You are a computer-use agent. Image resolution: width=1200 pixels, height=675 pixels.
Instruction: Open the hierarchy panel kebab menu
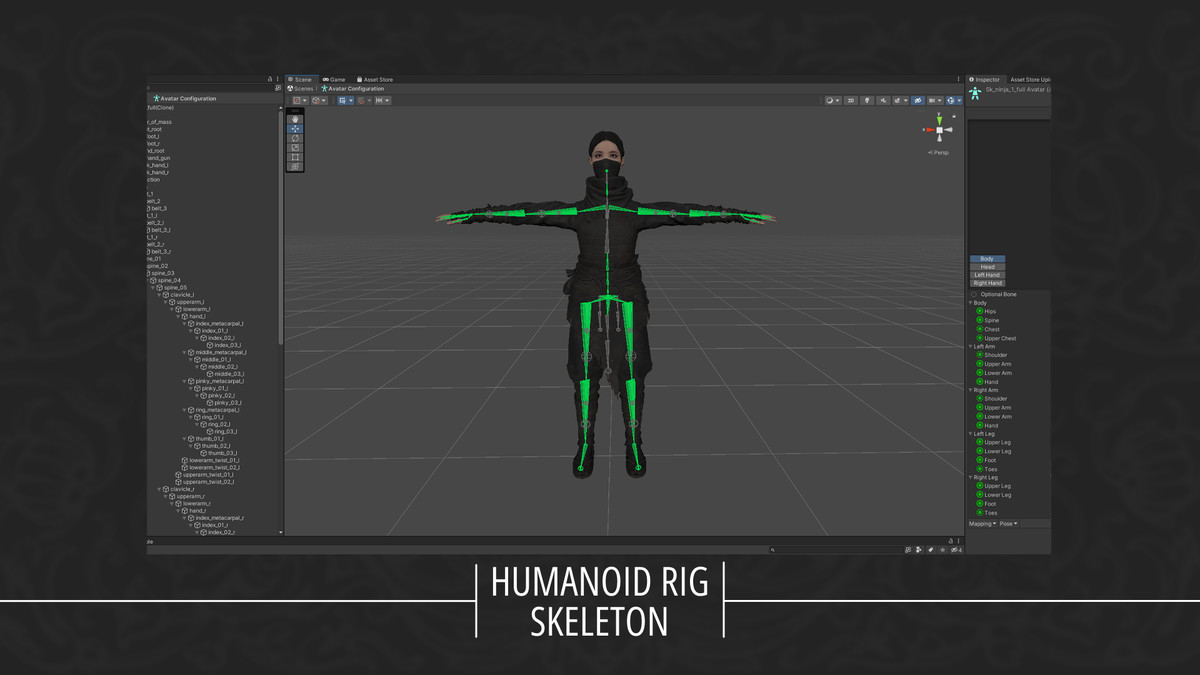point(277,79)
